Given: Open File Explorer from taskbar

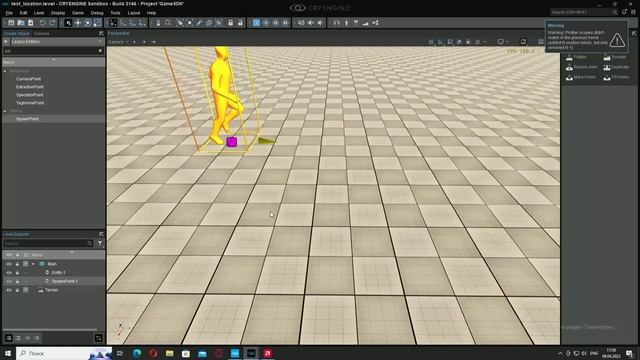Looking at the screenshot, I should [169, 353].
